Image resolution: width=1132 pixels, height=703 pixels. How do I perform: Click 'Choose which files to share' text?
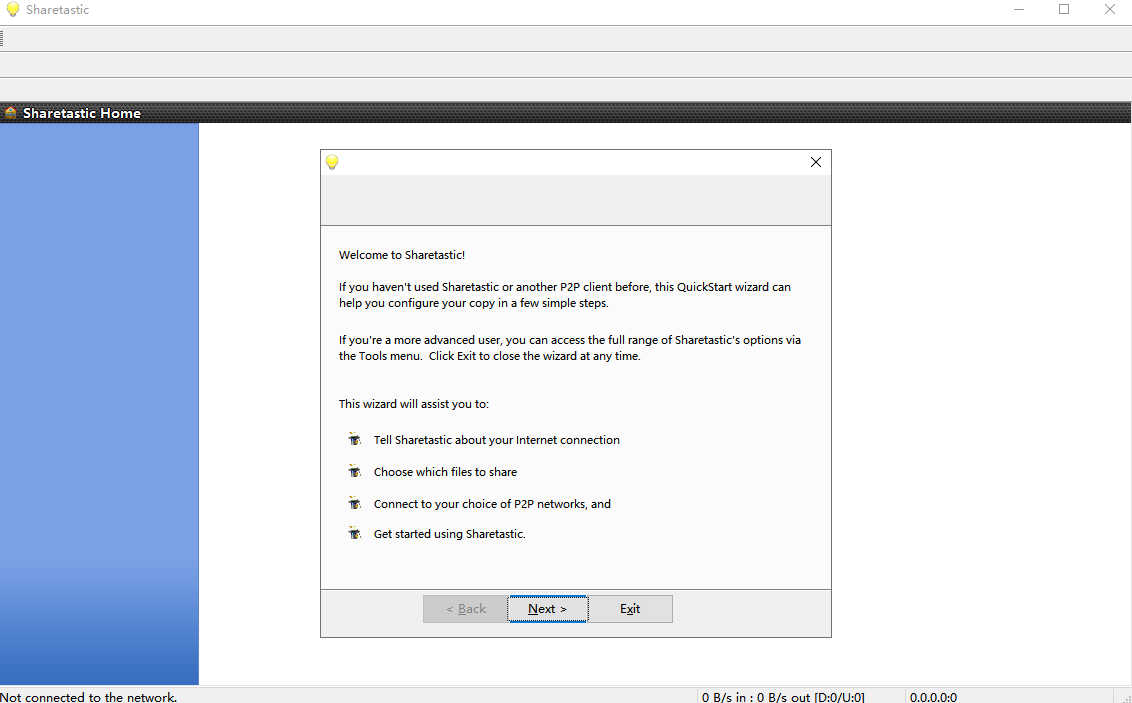(x=445, y=472)
